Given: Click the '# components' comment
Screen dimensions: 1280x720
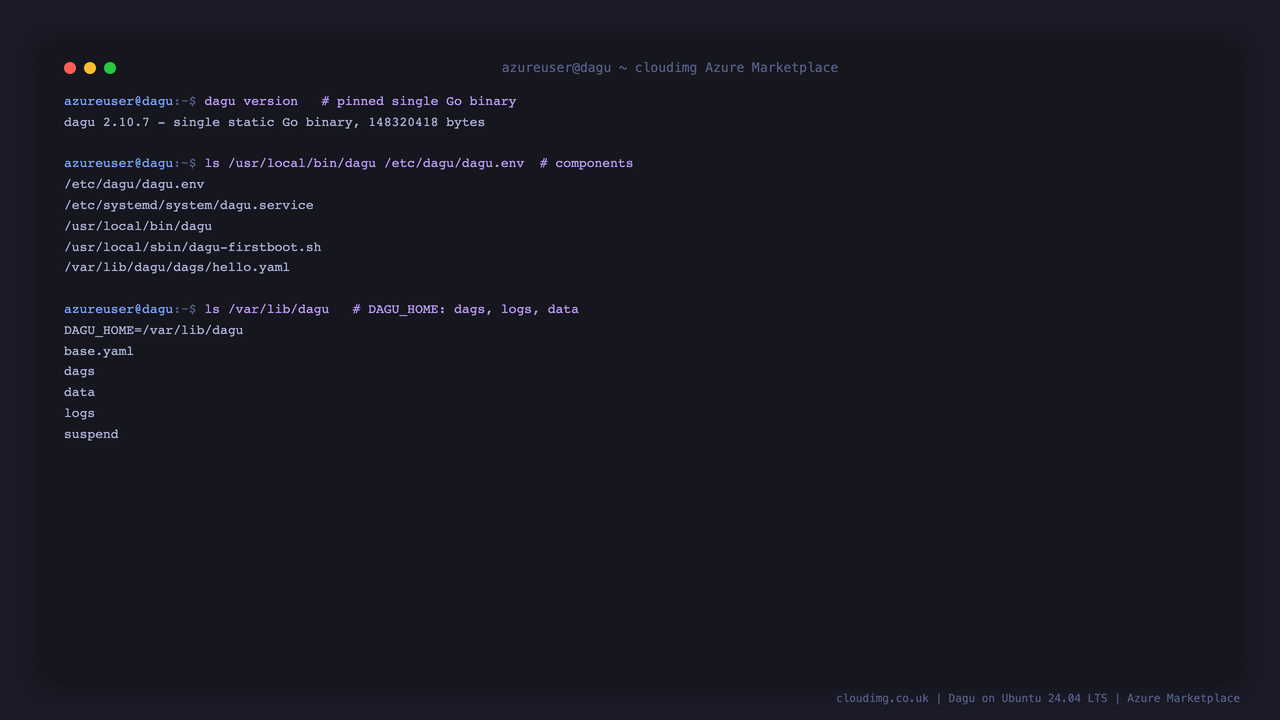Looking at the screenshot, I should (x=586, y=163).
